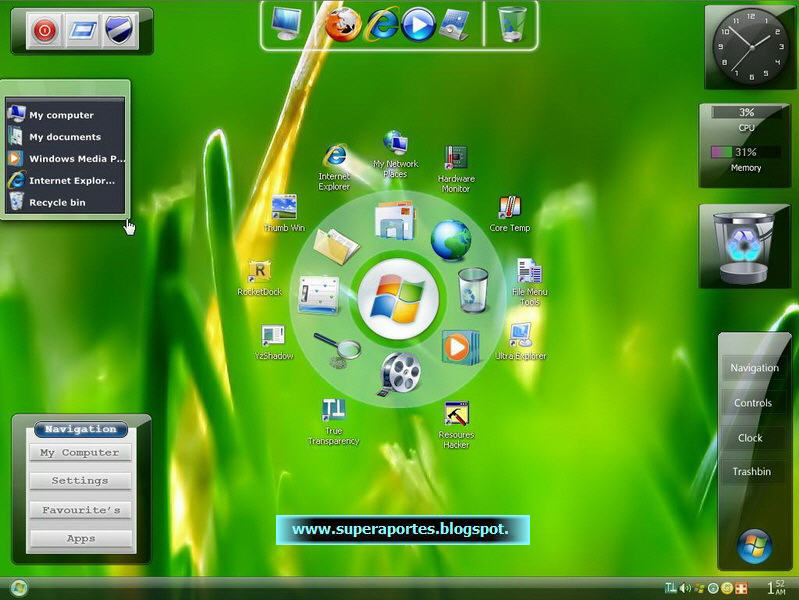The width and height of the screenshot is (799, 600).
Task: Click the Navigation header tab in bottom-left panel
Action: (x=81, y=429)
